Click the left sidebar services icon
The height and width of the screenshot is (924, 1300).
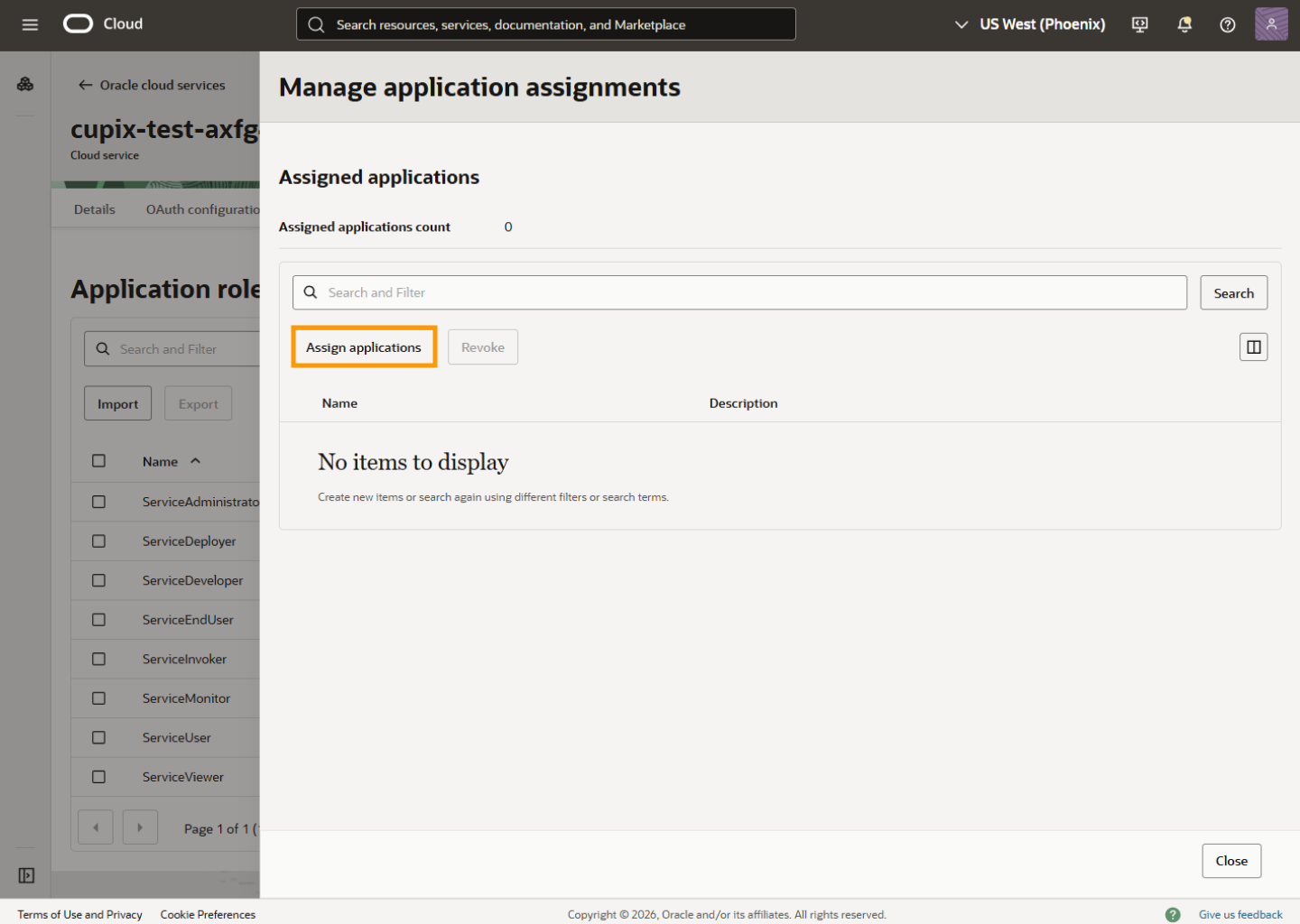[25, 84]
